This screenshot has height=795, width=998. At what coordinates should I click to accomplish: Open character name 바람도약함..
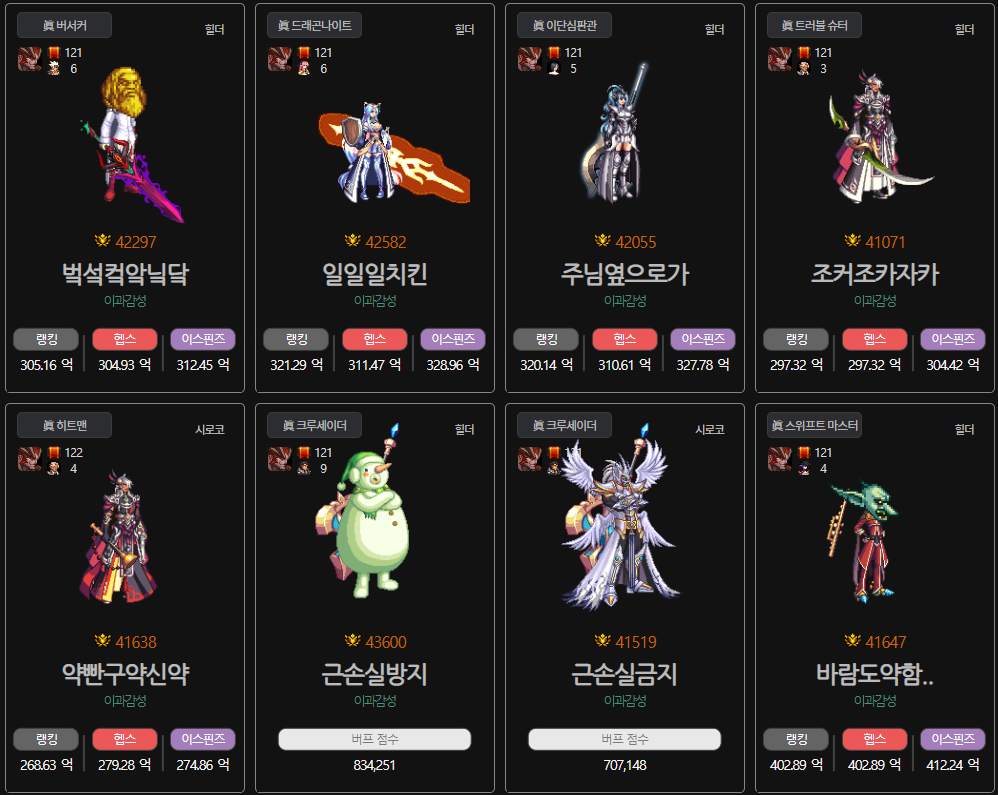[x=875, y=674]
